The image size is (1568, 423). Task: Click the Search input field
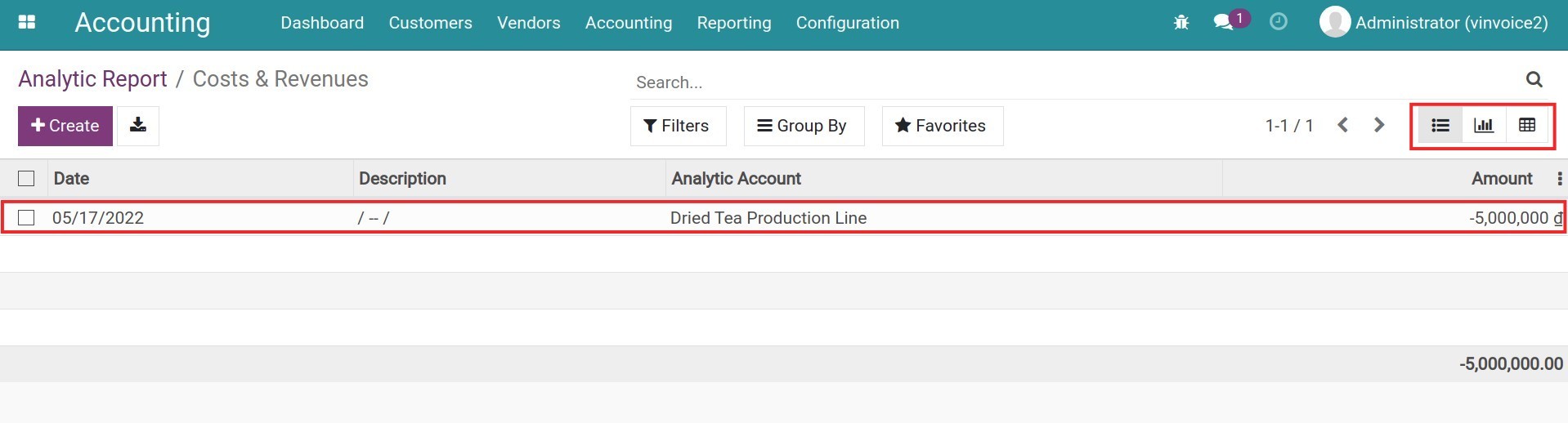[x=1063, y=82]
